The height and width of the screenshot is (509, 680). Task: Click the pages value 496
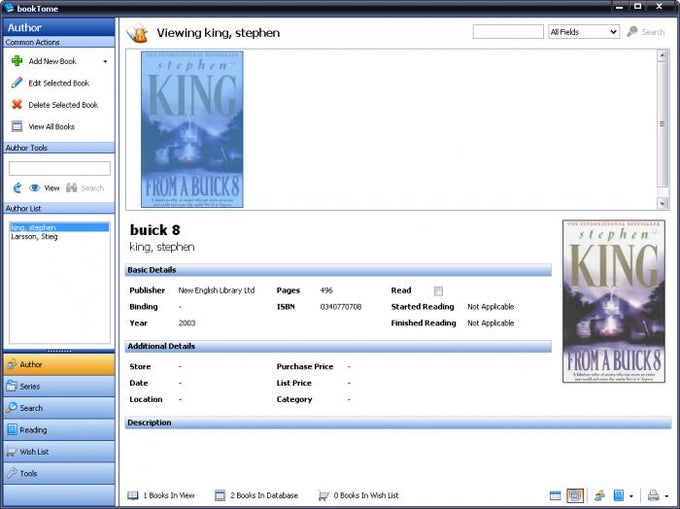327,290
